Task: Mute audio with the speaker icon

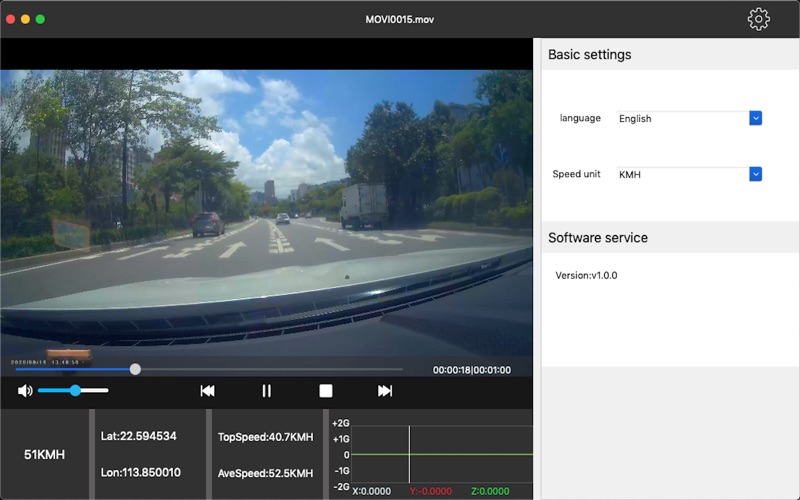Action: [x=25, y=391]
